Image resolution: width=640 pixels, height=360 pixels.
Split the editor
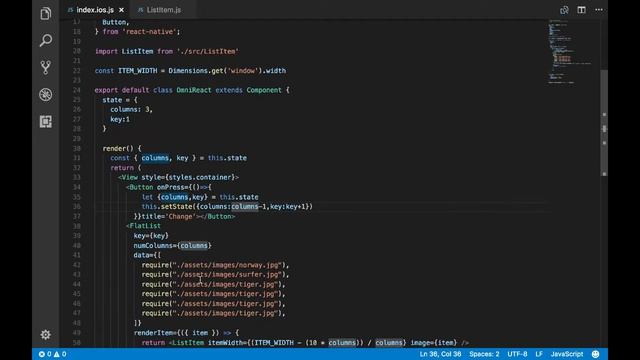click(581, 9)
